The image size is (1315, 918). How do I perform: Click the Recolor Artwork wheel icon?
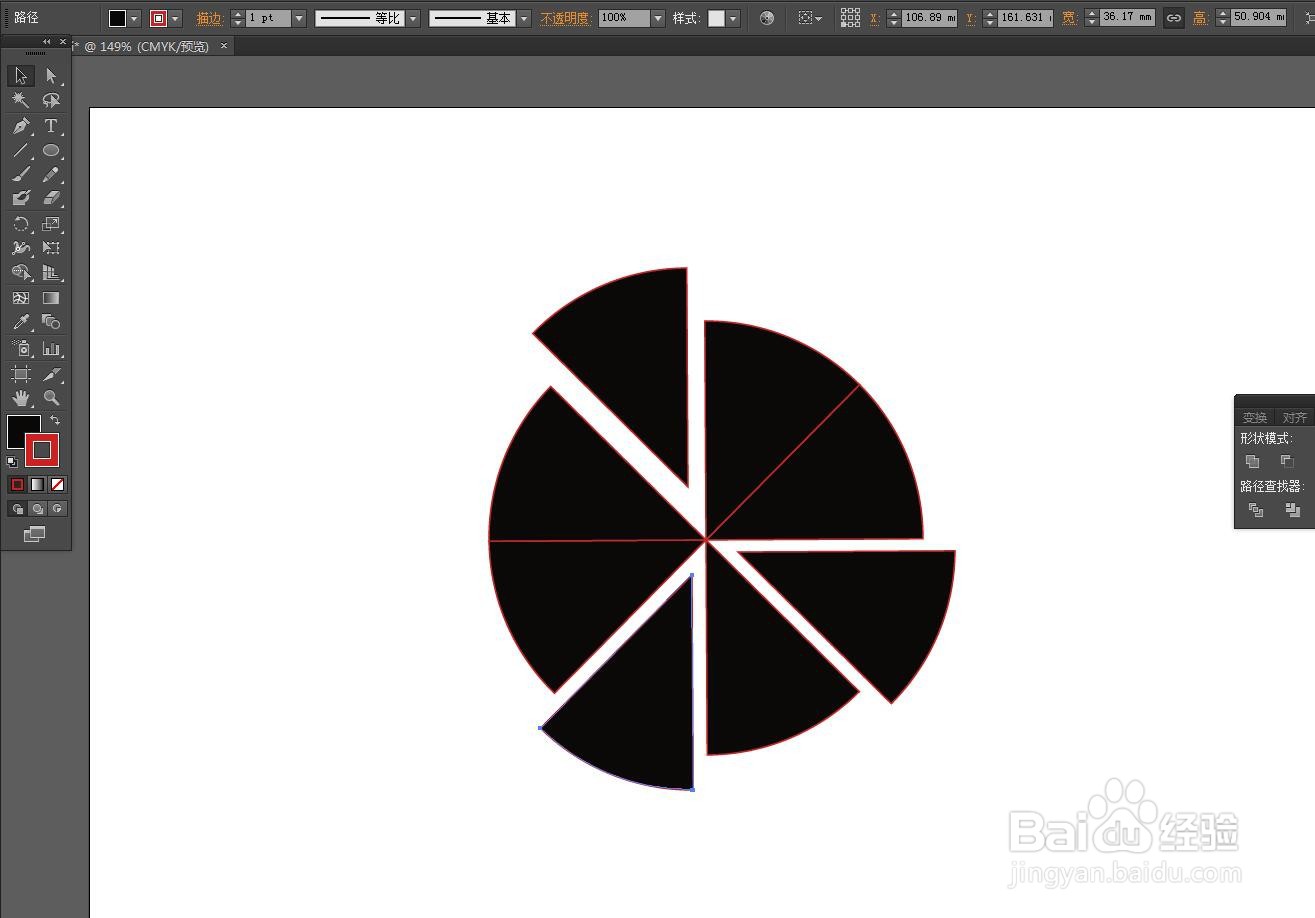pos(767,18)
